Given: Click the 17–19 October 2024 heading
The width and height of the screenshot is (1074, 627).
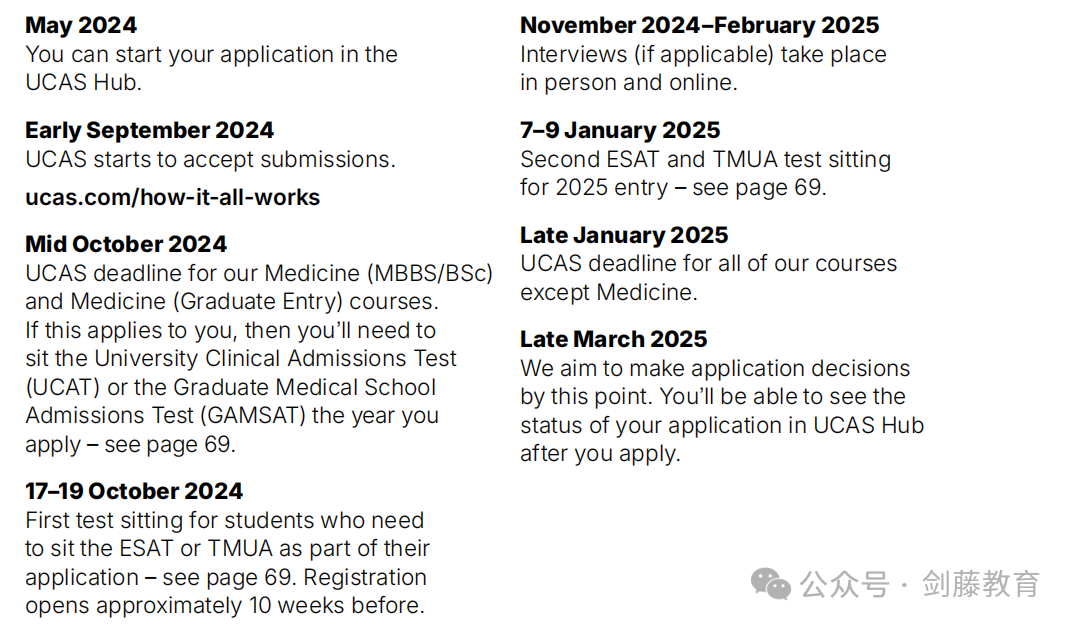Looking at the screenshot, I should tap(134, 491).
